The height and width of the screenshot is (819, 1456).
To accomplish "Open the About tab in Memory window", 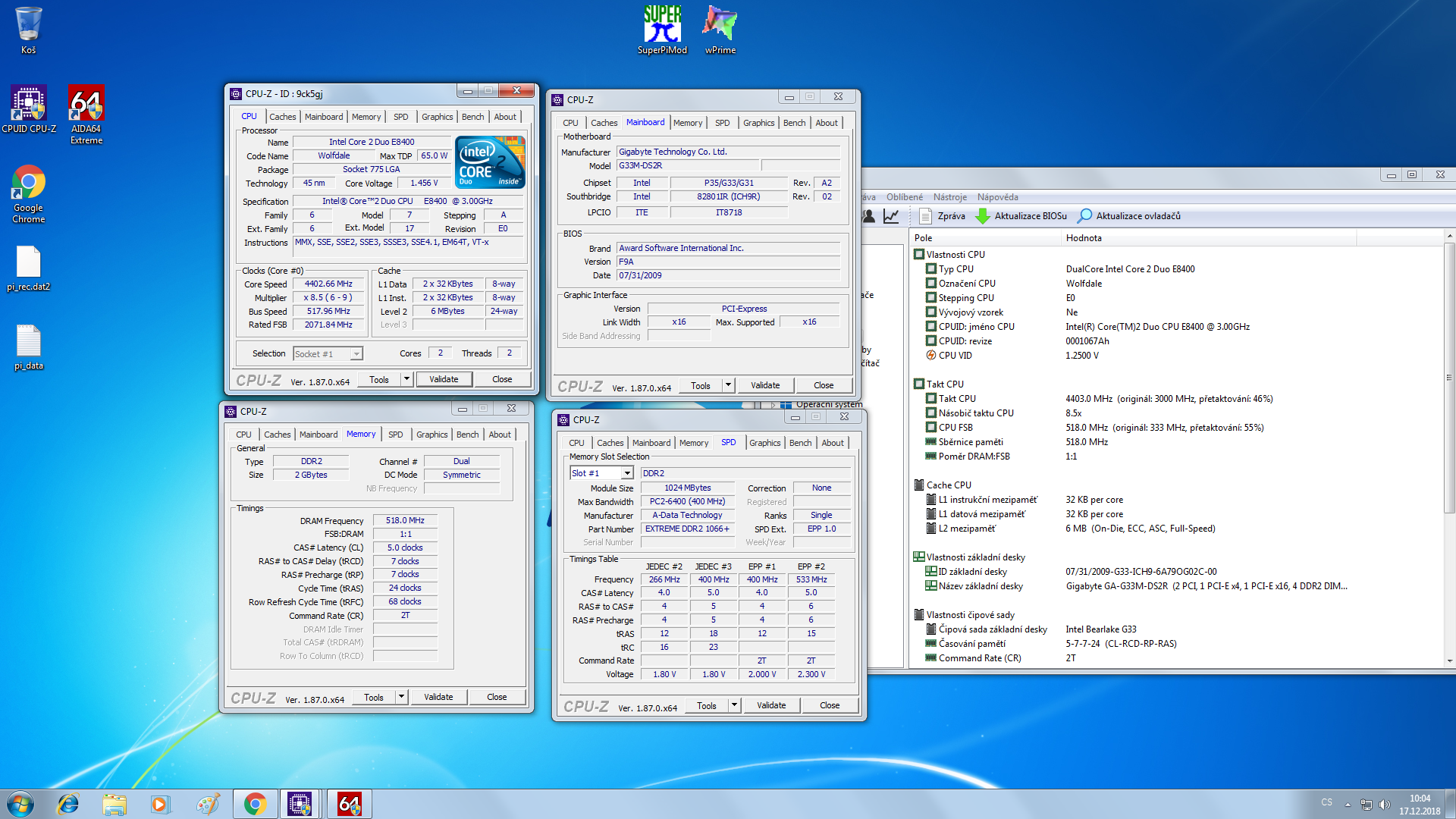I will (x=499, y=435).
